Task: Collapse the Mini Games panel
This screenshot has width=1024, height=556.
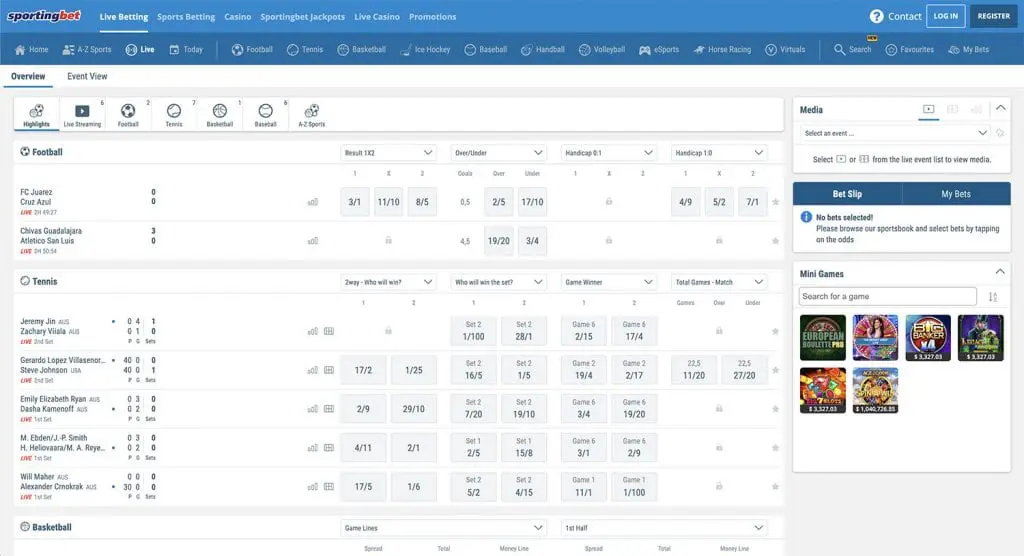Action: pyautogui.click(x=1000, y=272)
